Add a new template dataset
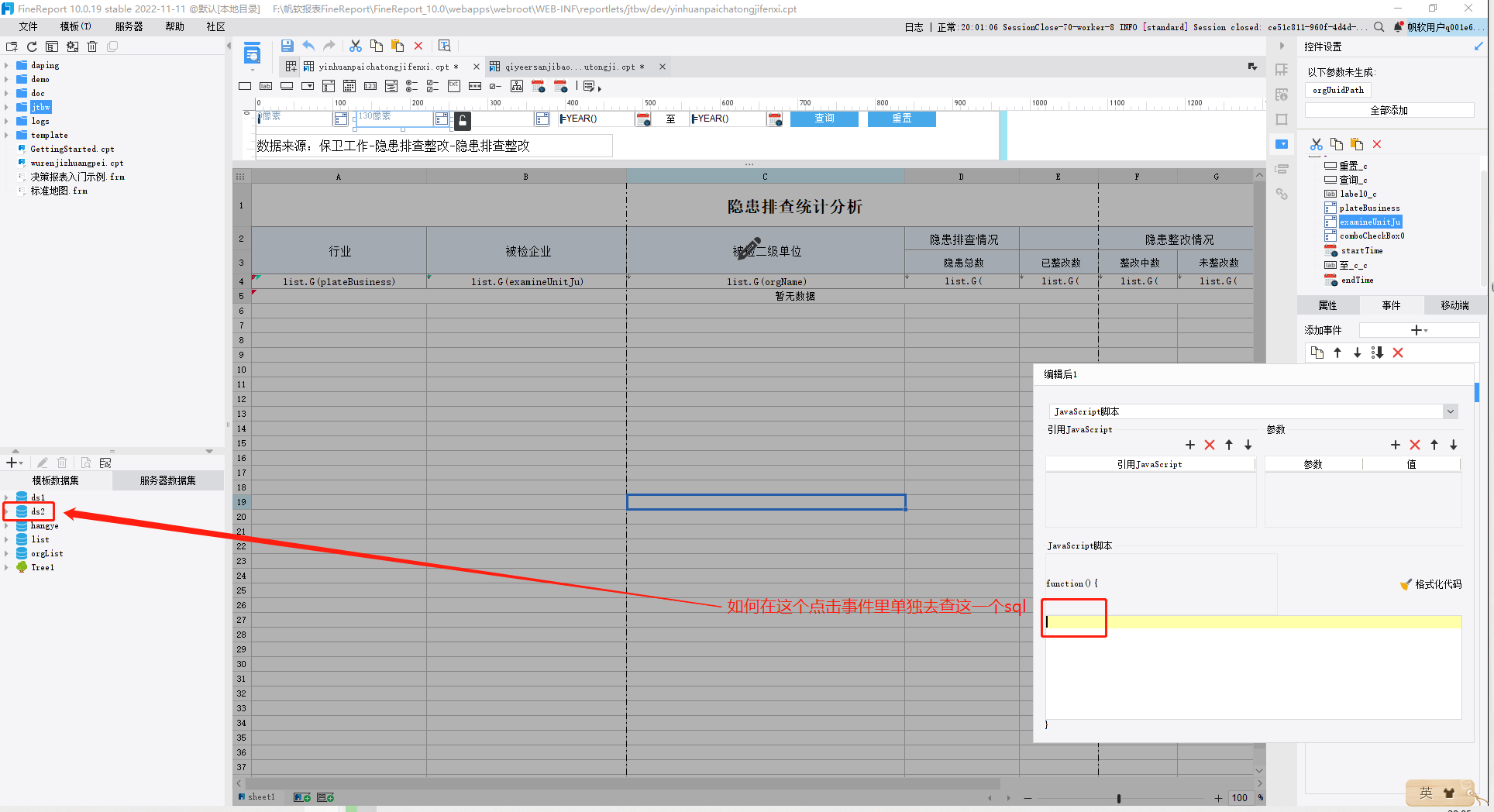The width and height of the screenshot is (1494, 812). [15, 463]
